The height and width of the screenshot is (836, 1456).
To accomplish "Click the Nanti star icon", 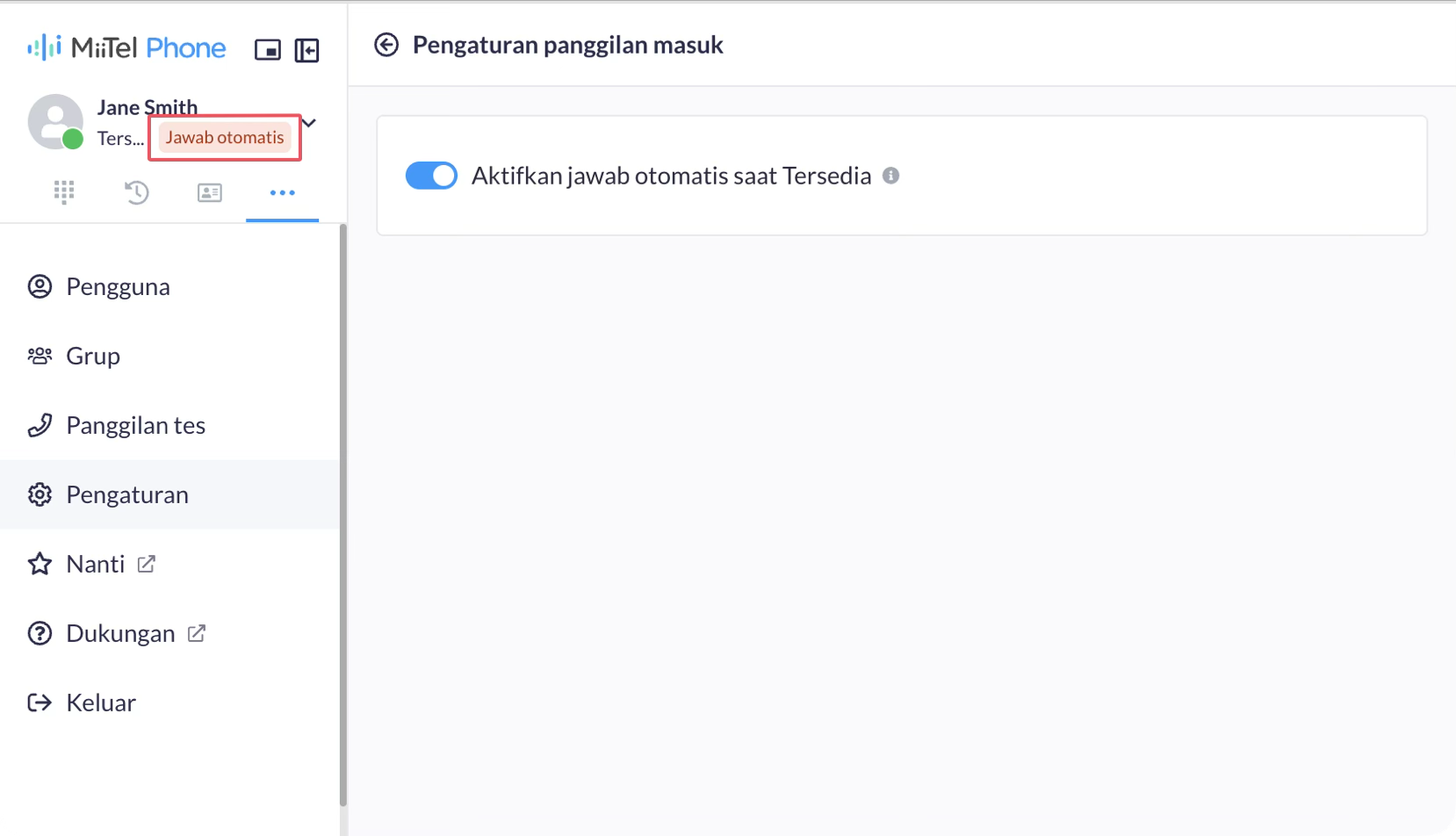I will pos(40,564).
